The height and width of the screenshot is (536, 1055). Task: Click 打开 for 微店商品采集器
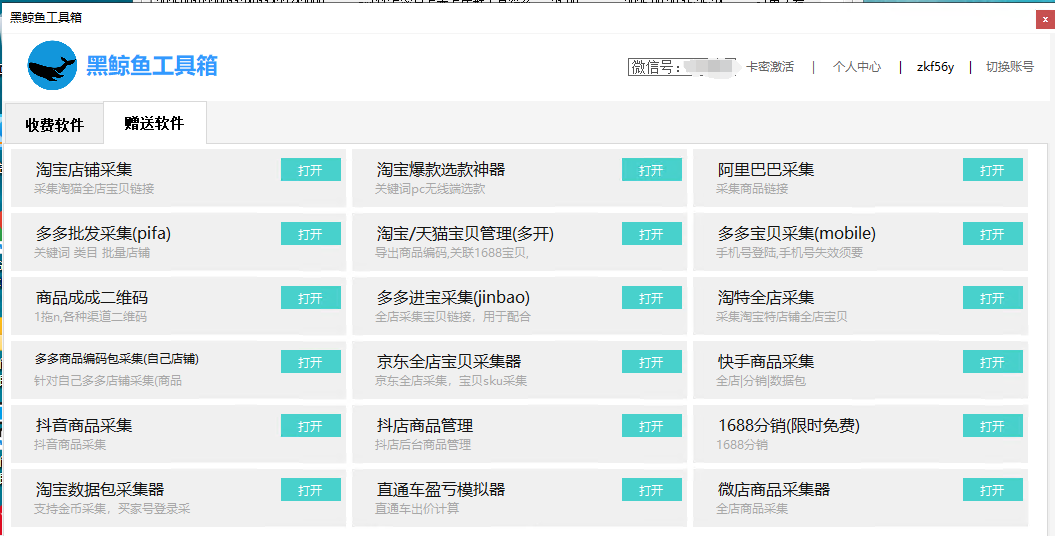click(x=992, y=490)
